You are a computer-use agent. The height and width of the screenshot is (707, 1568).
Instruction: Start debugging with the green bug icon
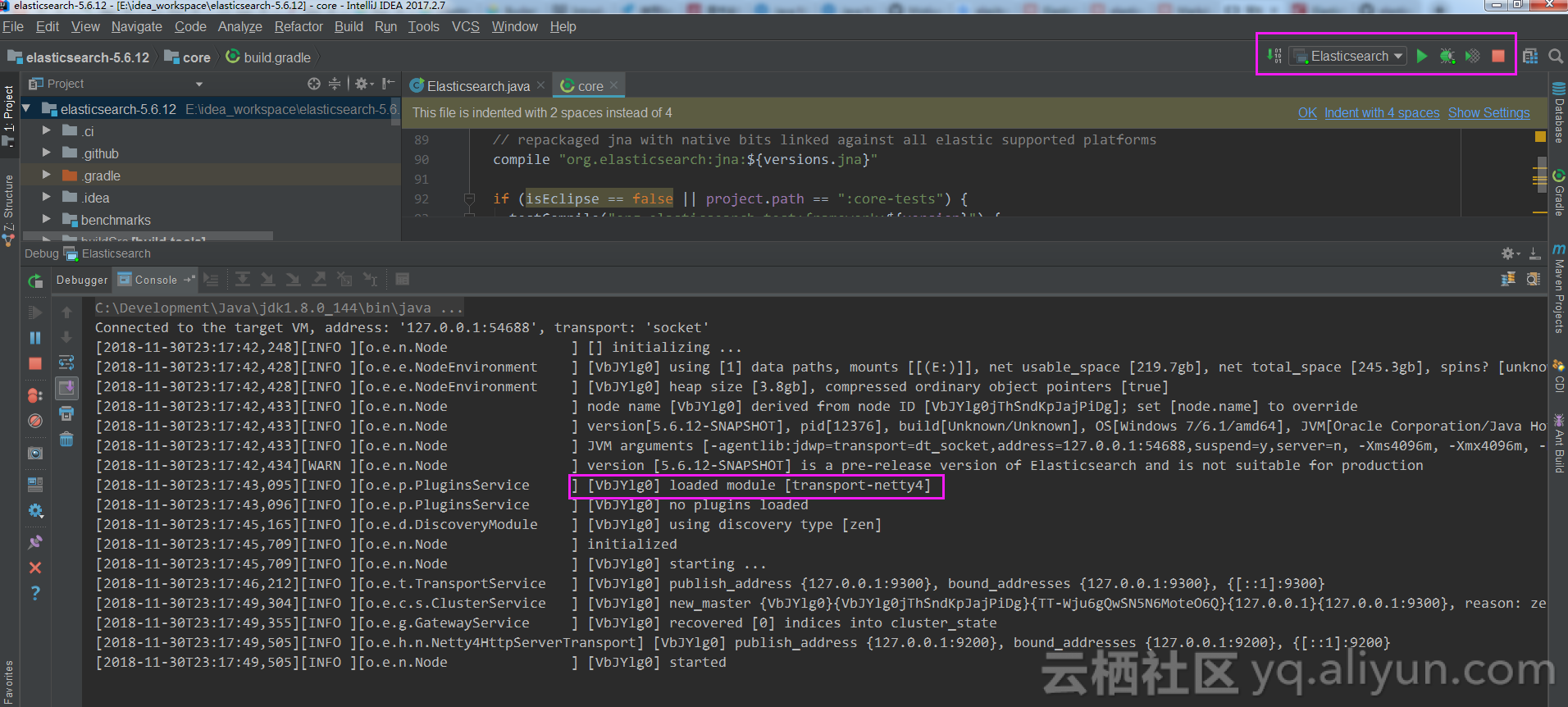tap(1447, 56)
